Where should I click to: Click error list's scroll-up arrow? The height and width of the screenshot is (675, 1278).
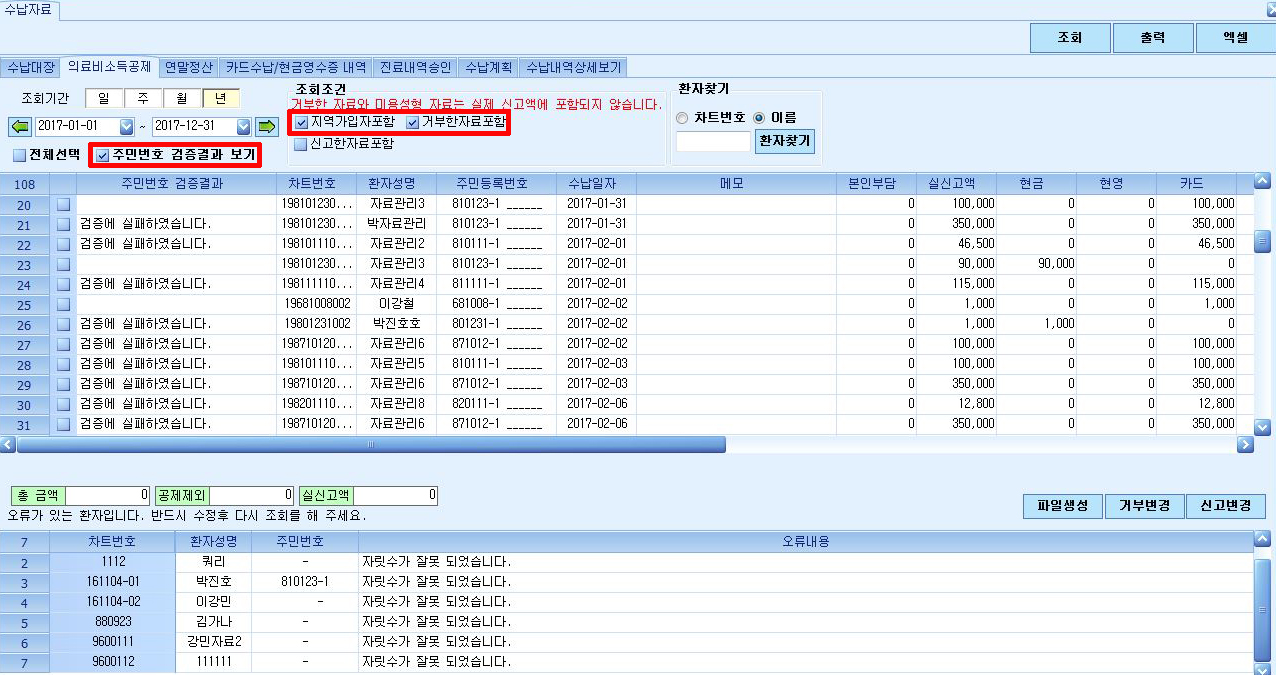point(1262,541)
